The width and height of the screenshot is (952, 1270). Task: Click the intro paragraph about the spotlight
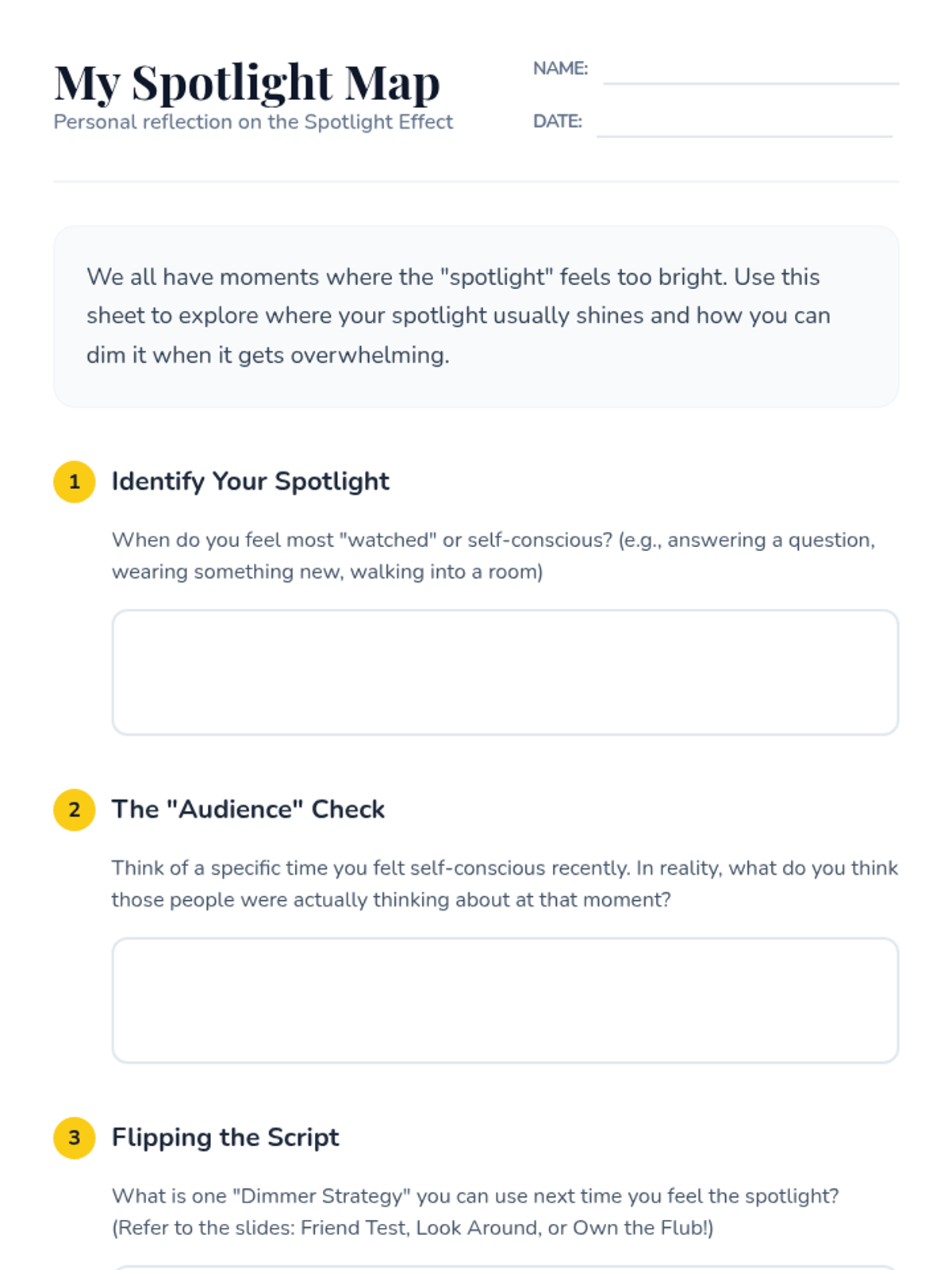click(459, 316)
